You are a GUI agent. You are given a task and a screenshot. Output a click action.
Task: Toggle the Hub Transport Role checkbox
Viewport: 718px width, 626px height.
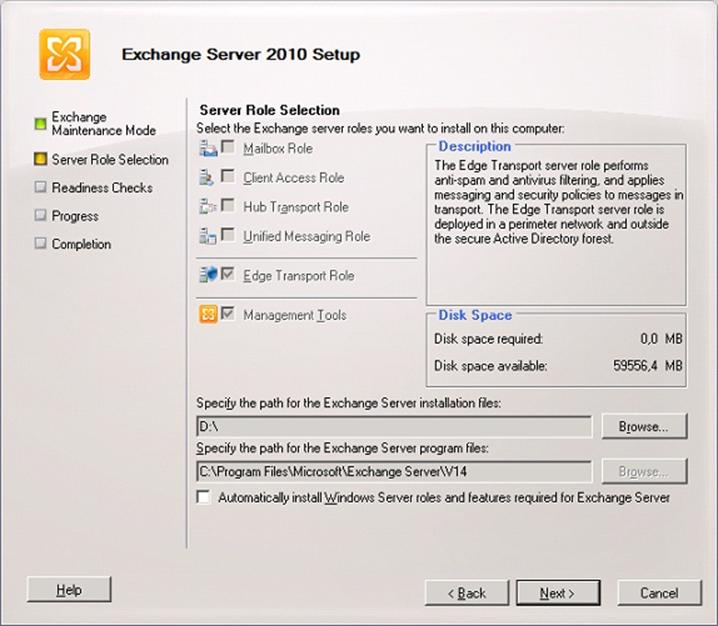click(x=228, y=205)
